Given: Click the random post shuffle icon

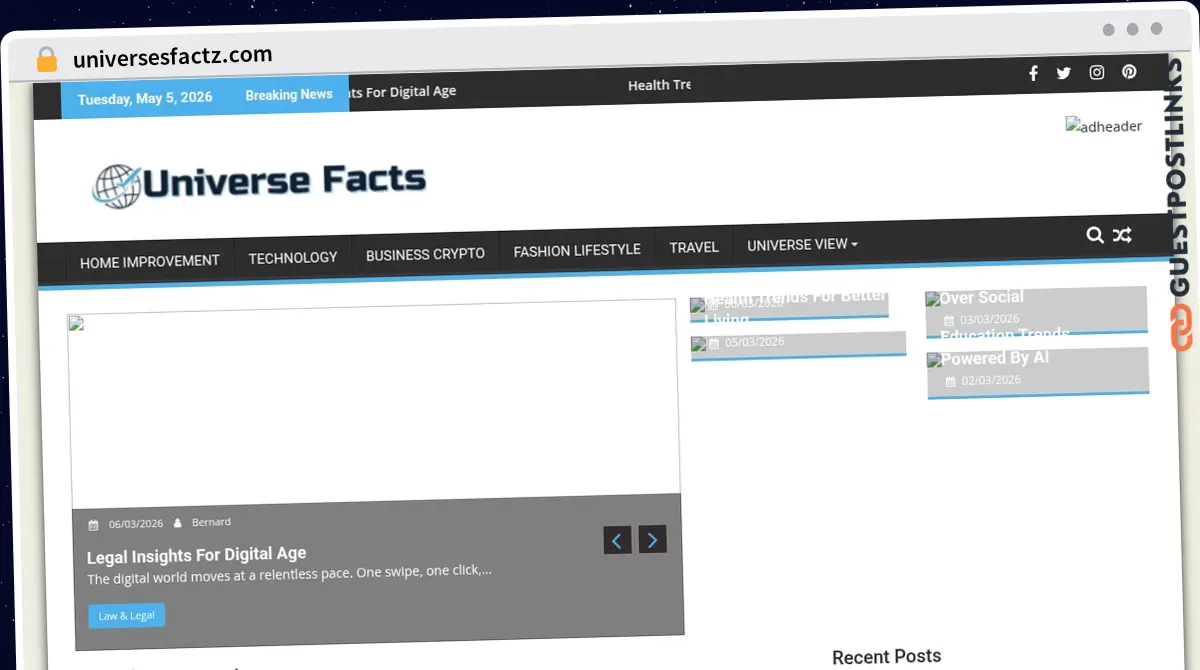Looking at the screenshot, I should (x=1122, y=235).
